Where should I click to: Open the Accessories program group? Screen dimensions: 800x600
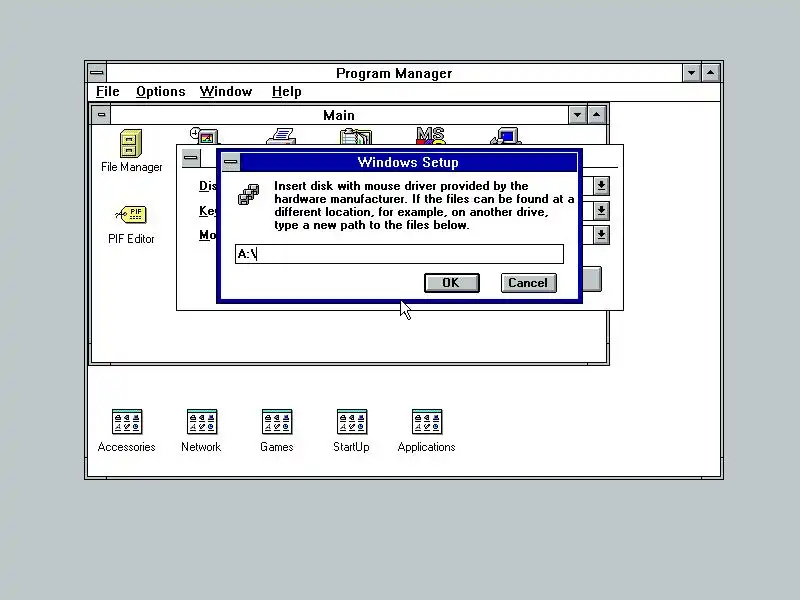click(127, 422)
